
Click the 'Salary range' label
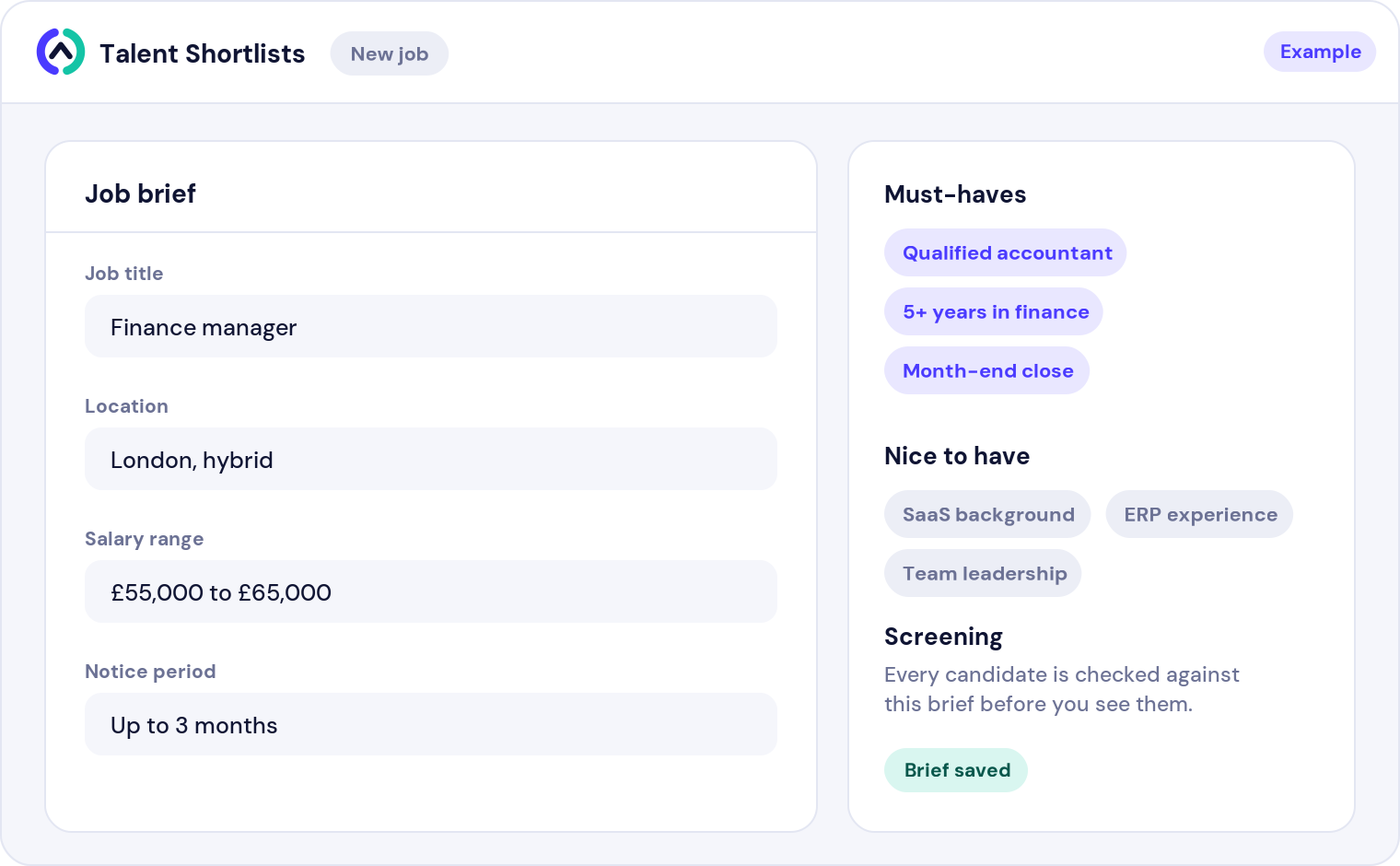pos(144,539)
